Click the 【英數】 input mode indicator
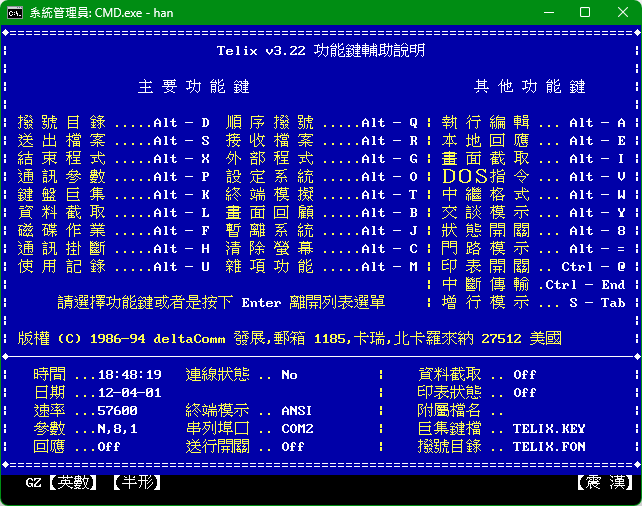This screenshot has height=506, width=642. pos(73,483)
